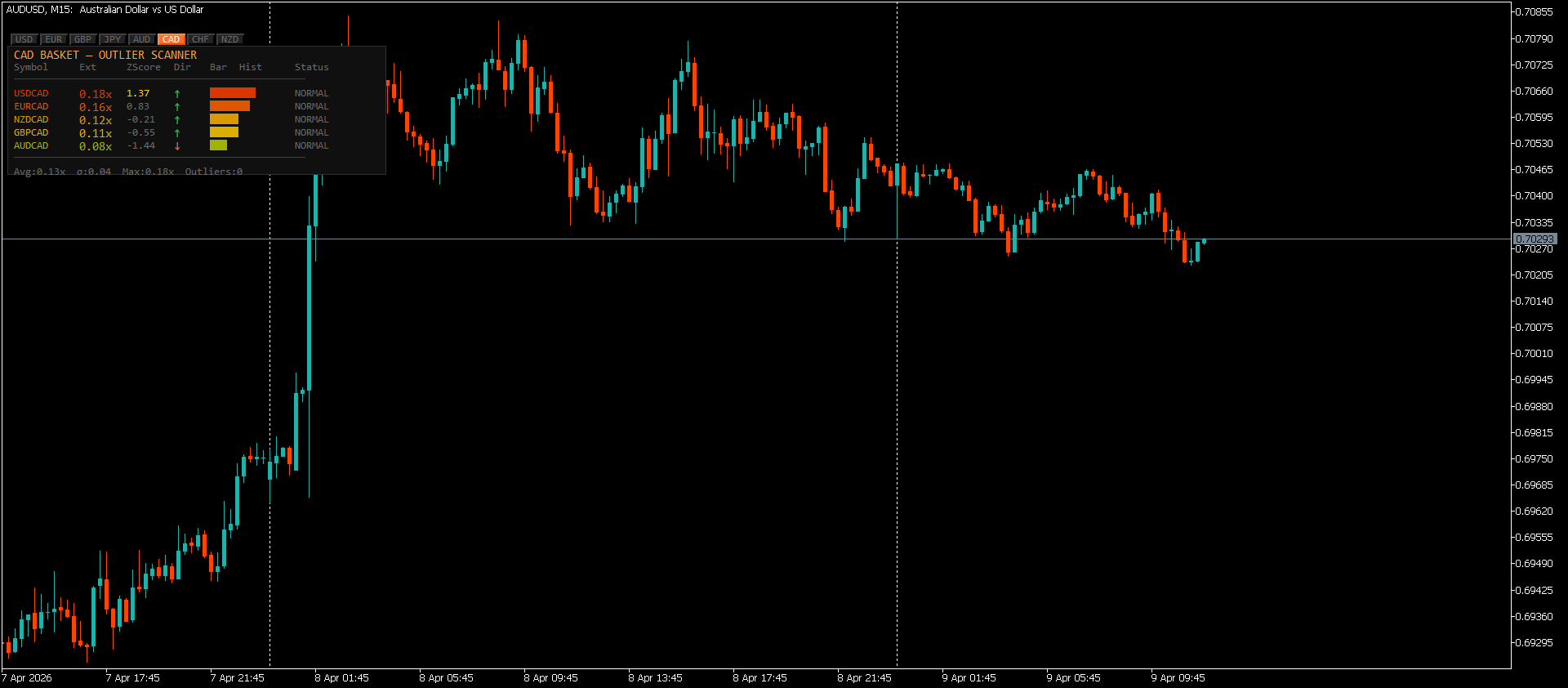
Task: Click the 8 Apr 21:45 time label
Action: coord(864,678)
